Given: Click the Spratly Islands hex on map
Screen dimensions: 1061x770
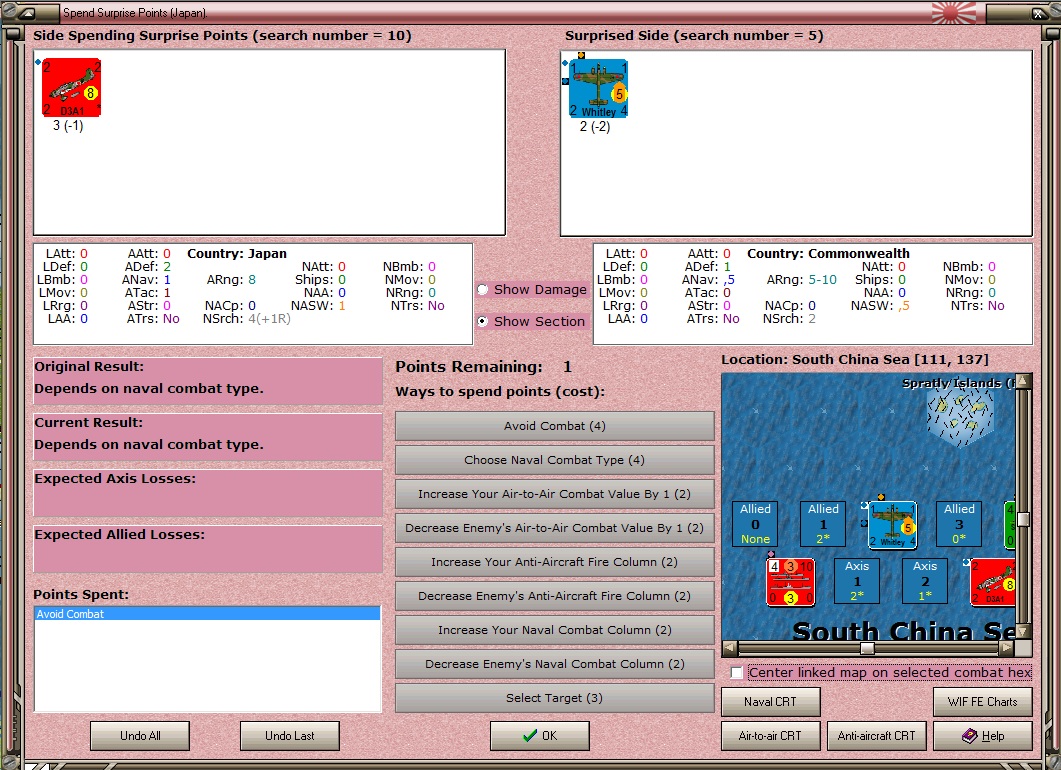Looking at the screenshot, I should tap(960, 414).
